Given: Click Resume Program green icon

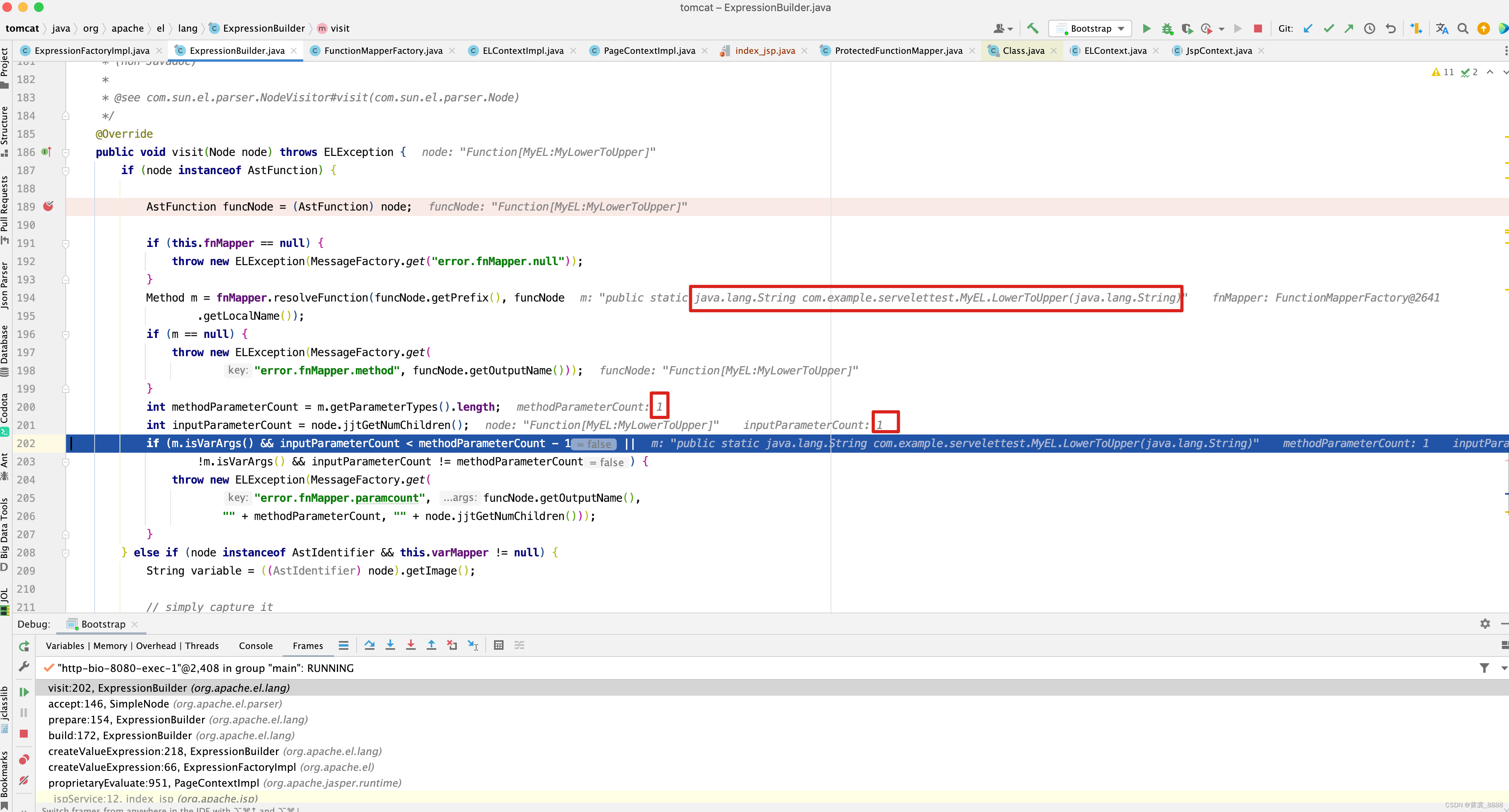Looking at the screenshot, I should pos(24,692).
